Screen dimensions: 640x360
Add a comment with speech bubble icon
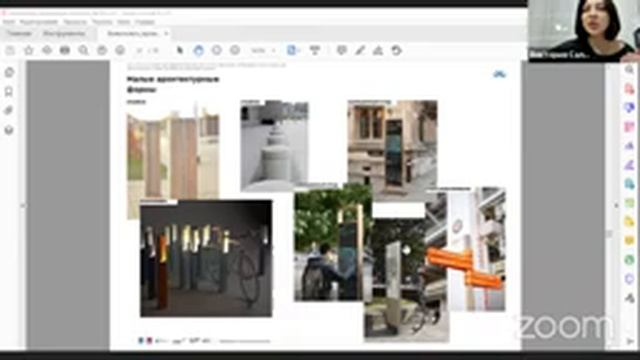(x=342, y=51)
